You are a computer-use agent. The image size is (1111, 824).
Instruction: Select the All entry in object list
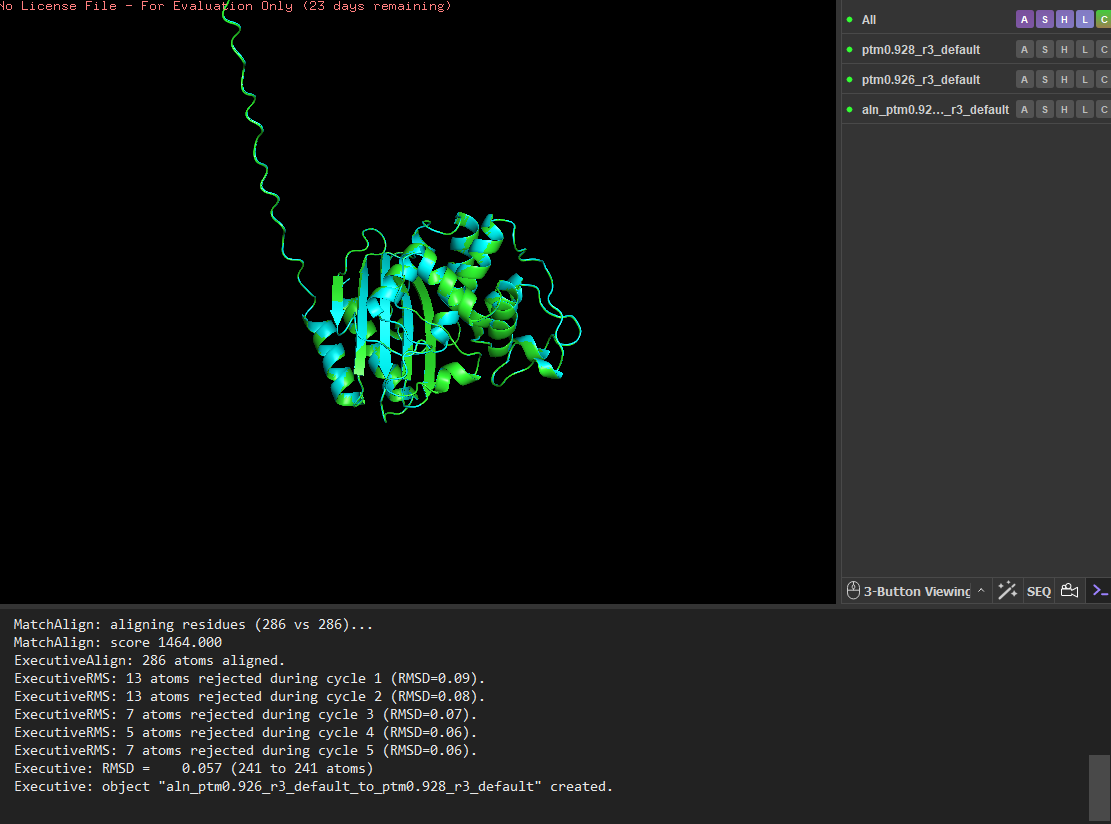(x=869, y=20)
